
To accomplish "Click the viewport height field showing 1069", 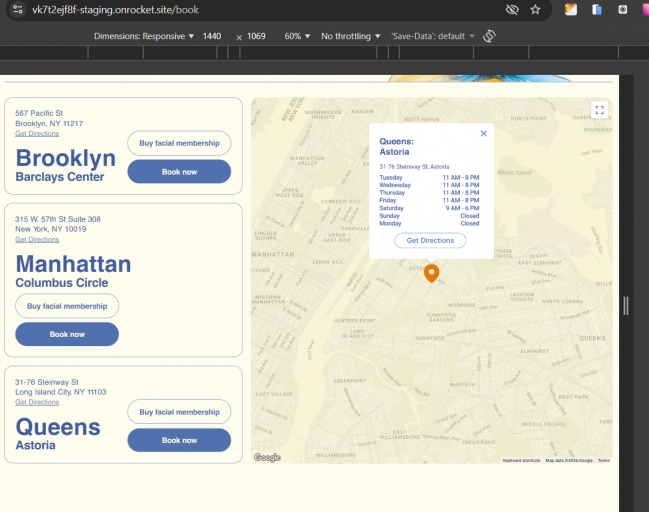I will [256, 36].
